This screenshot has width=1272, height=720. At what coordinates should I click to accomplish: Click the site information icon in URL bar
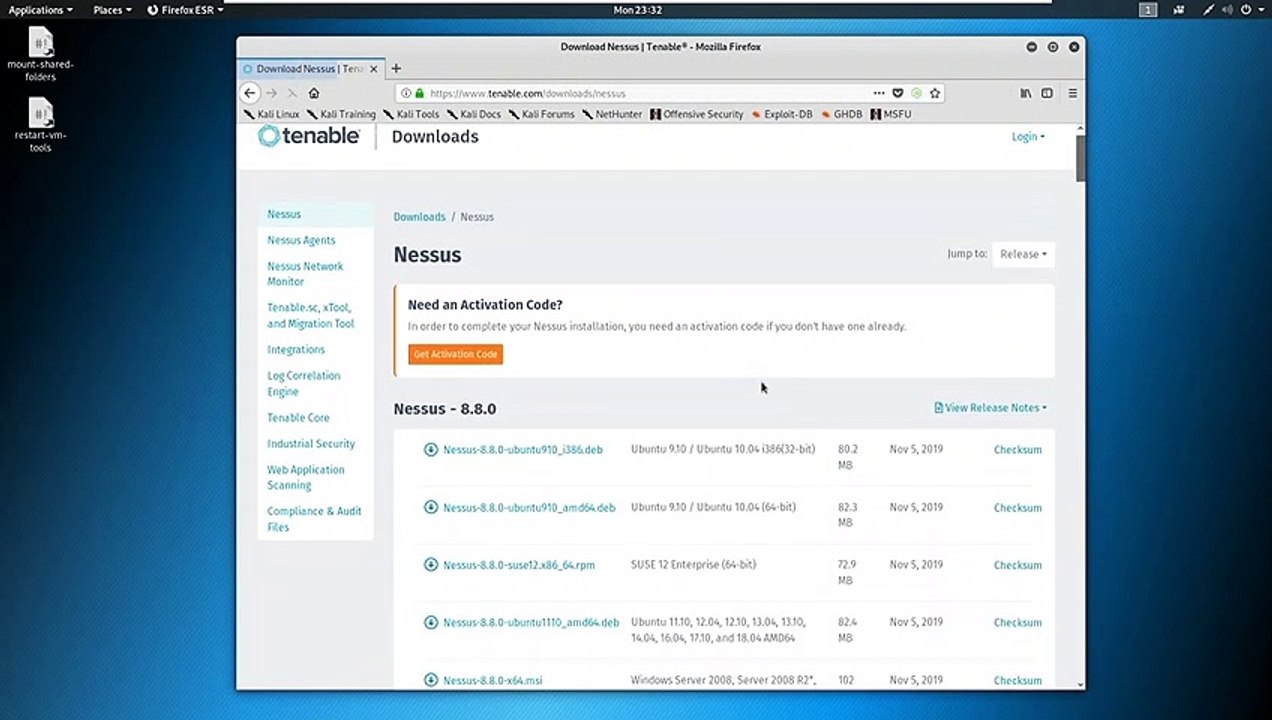click(x=406, y=93)
